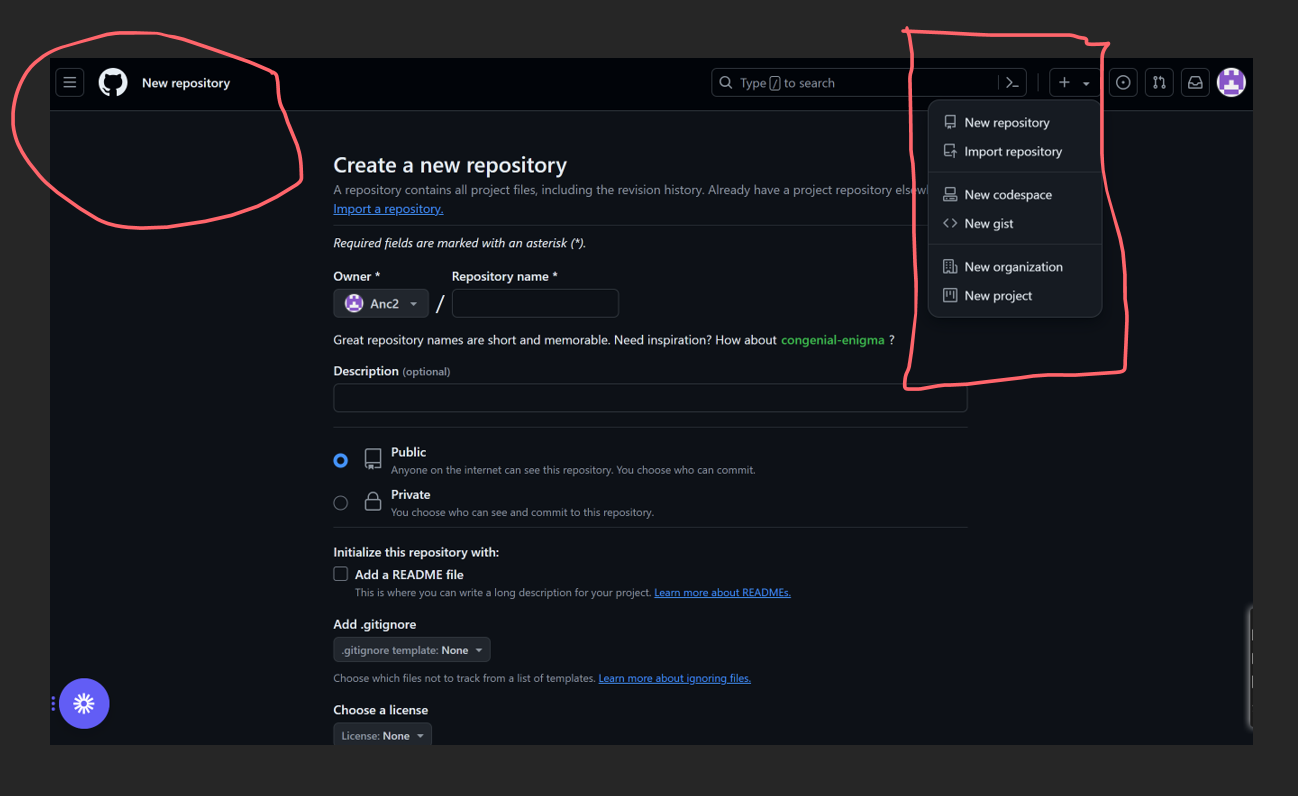Select New gist menu entry
This screenshot has height=796, width=1298.
pos(1015,224)
